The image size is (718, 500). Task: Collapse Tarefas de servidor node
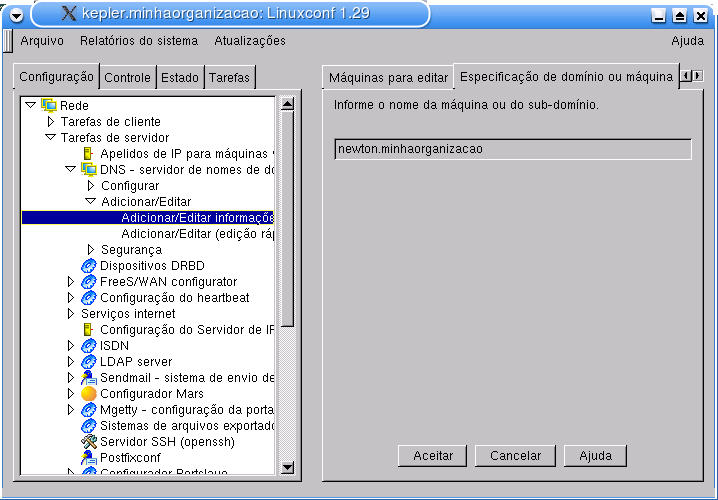[51, 137]
